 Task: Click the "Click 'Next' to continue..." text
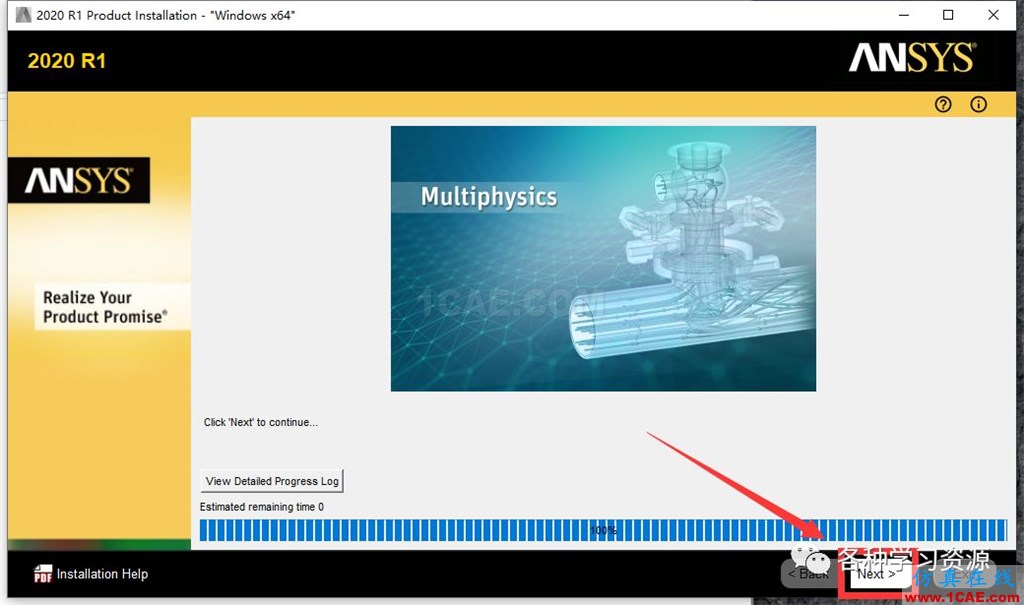pos(261,422)
